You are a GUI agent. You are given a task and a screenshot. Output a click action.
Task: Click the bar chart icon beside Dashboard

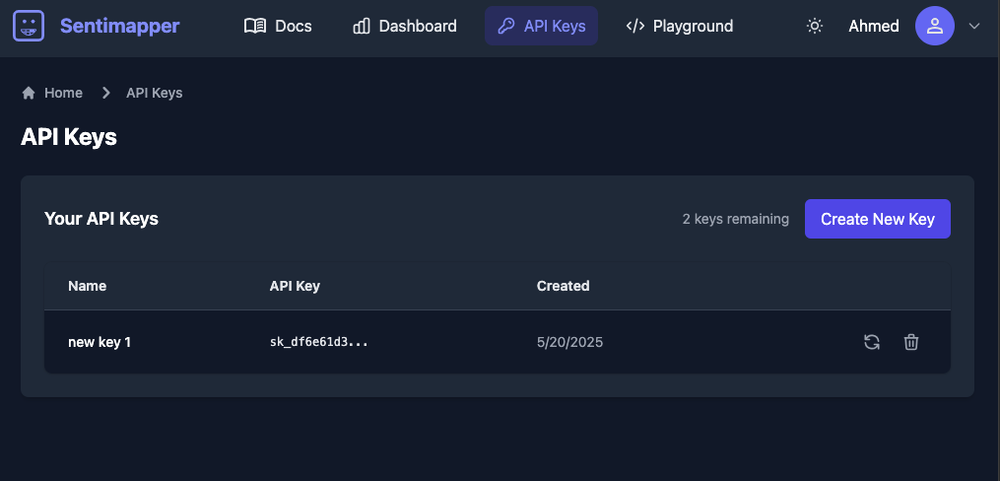(x=362, y=26)
